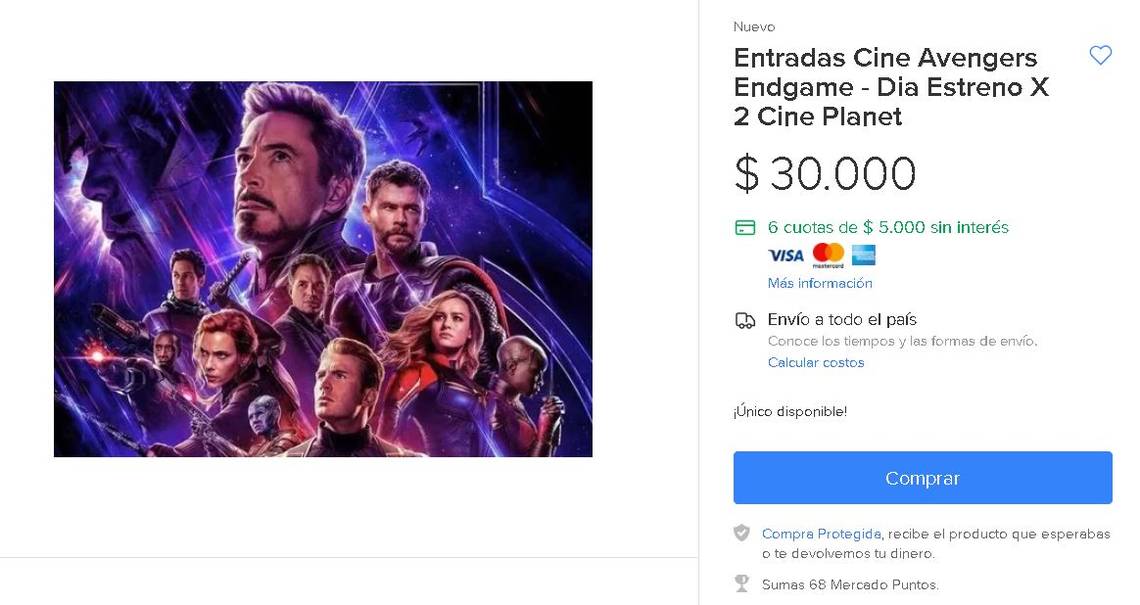The height and width of the screenshot is (605, 1140).
Task: Click the Mercado Puntos trophy icon
Action: [742, 583]
